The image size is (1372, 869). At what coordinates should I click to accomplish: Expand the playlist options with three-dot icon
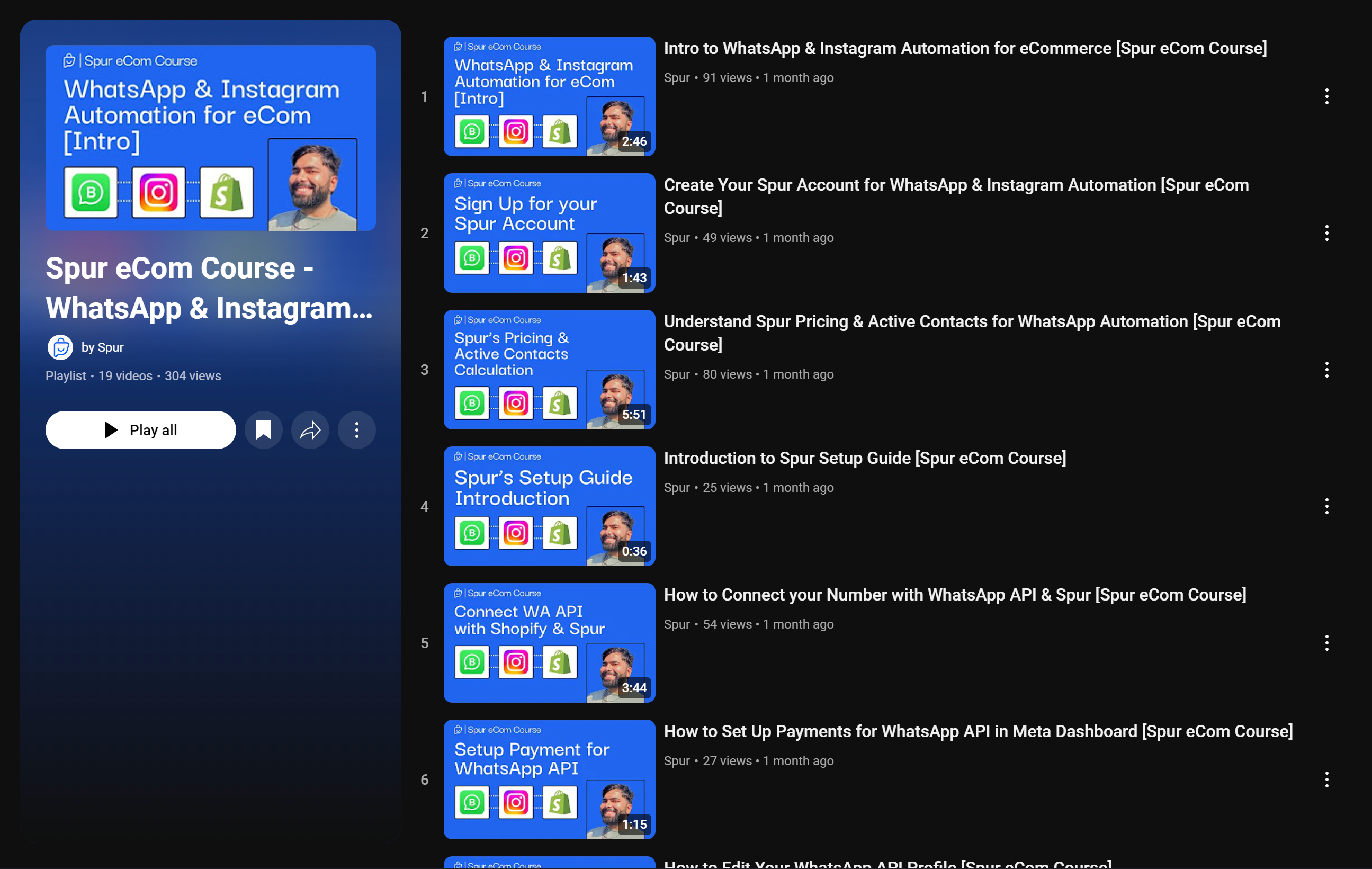tap(357, 430)
